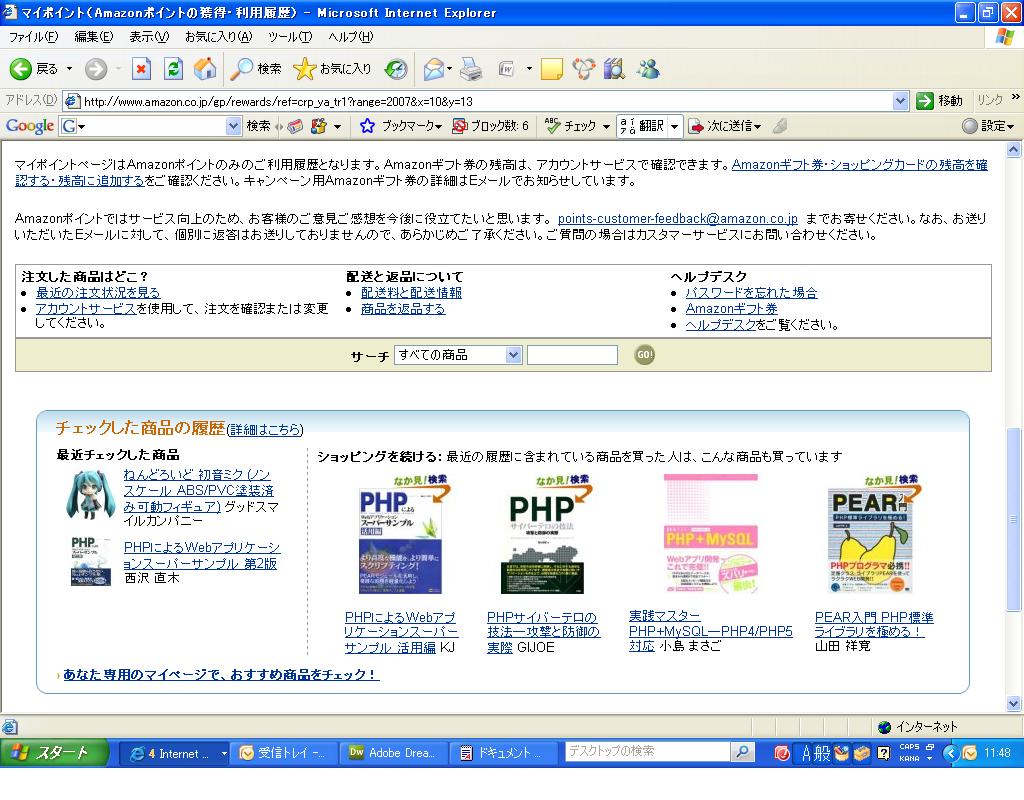Open the アカウントサービス link
Screen dimensions: 1024x800
86,308
